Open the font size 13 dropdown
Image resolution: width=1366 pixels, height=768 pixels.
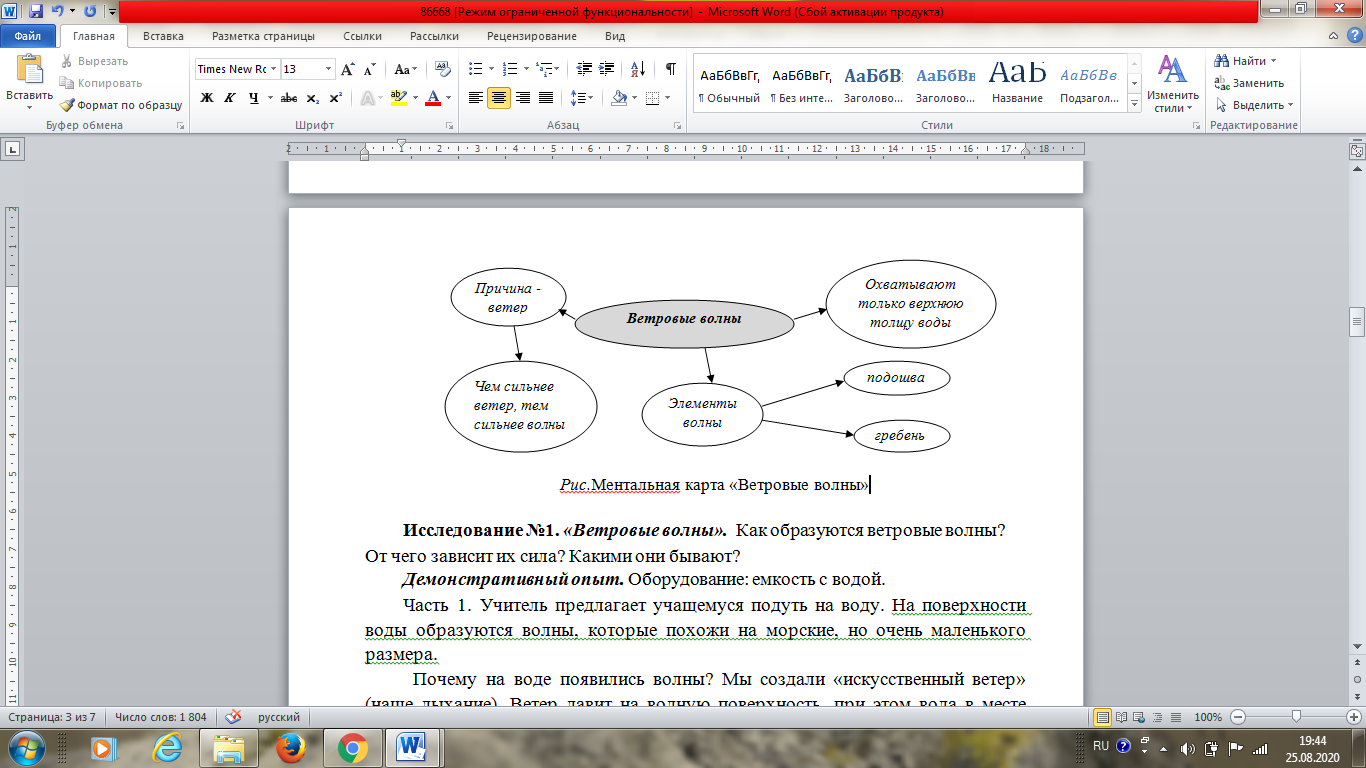point(329,70)
